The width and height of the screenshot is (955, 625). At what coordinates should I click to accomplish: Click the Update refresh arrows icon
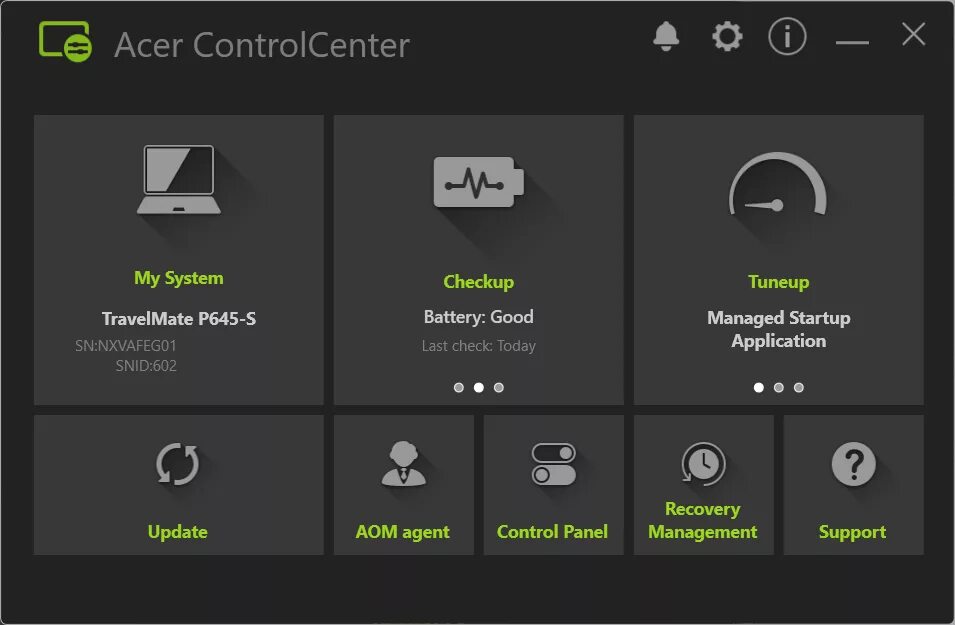(x=177, y=464)
